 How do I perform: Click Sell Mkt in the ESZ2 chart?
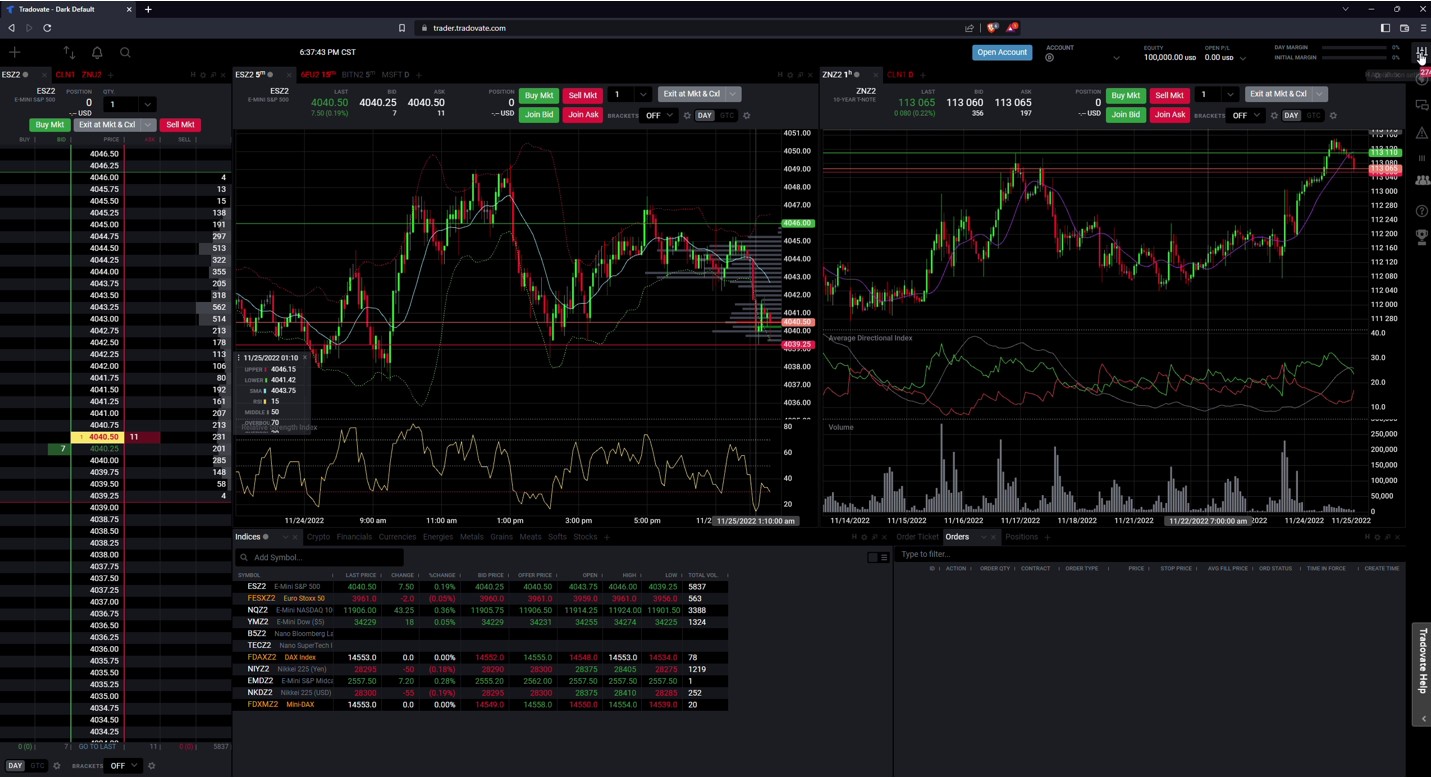coord(582,95)
